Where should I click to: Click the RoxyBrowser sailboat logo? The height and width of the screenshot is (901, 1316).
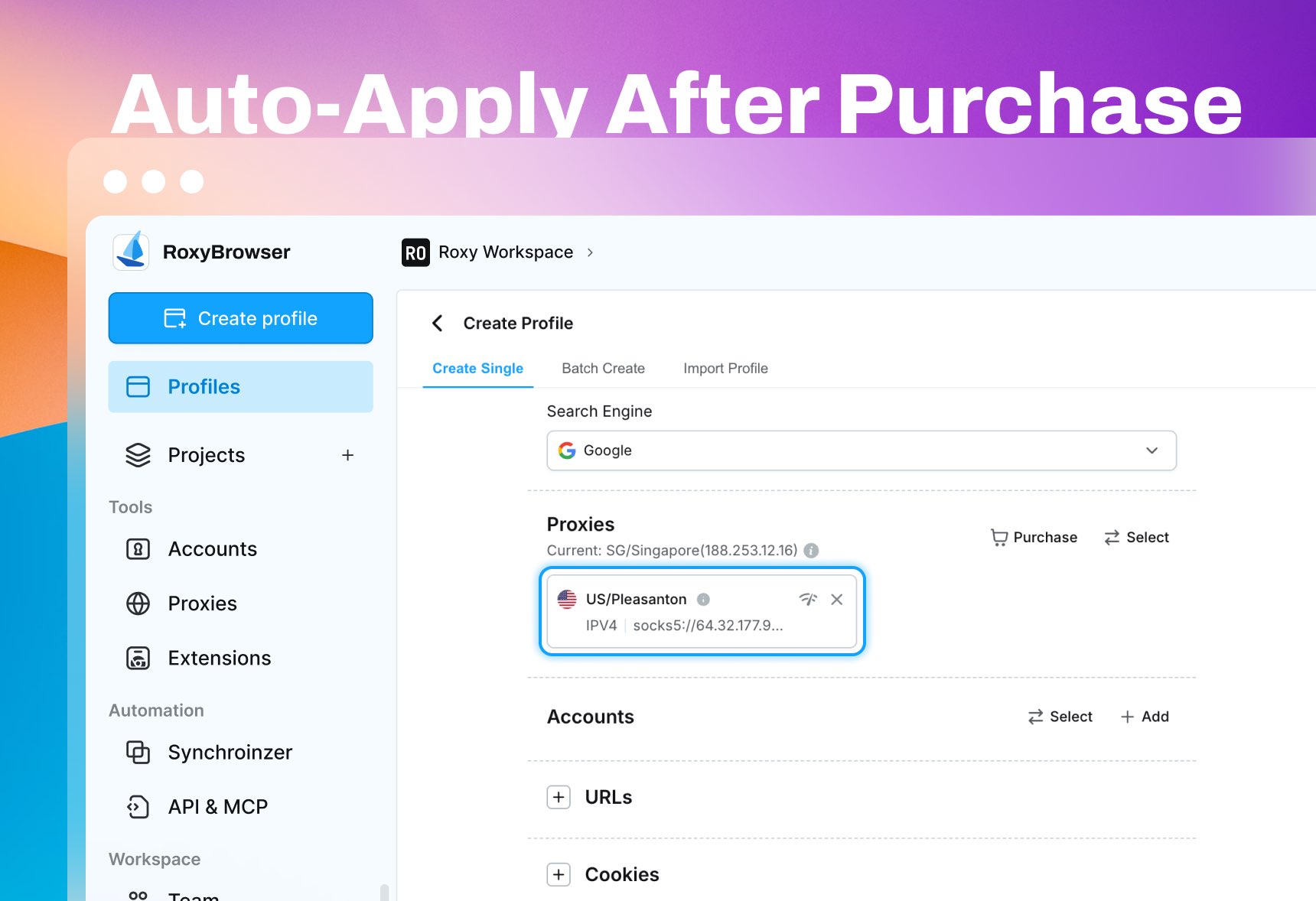coord(131,251)
